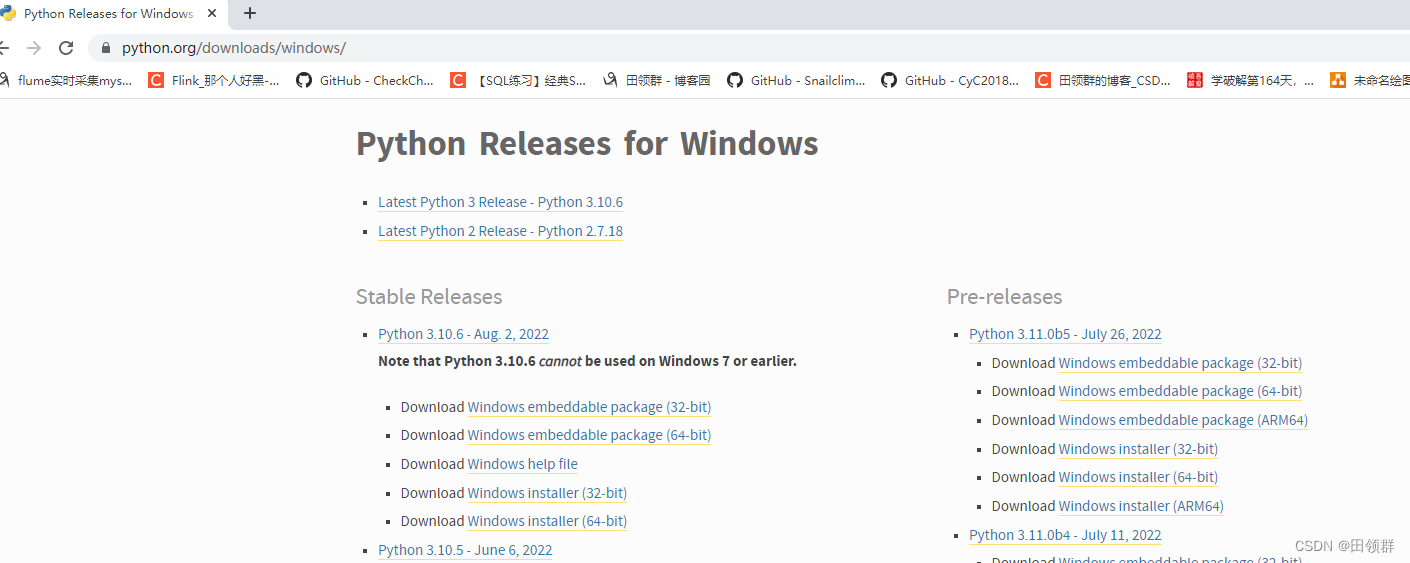Screen dimensions: 1410x563
Task: Open the Python 3.11.0b5 - July 26, 2022 link
Action: pos(1065,334)
